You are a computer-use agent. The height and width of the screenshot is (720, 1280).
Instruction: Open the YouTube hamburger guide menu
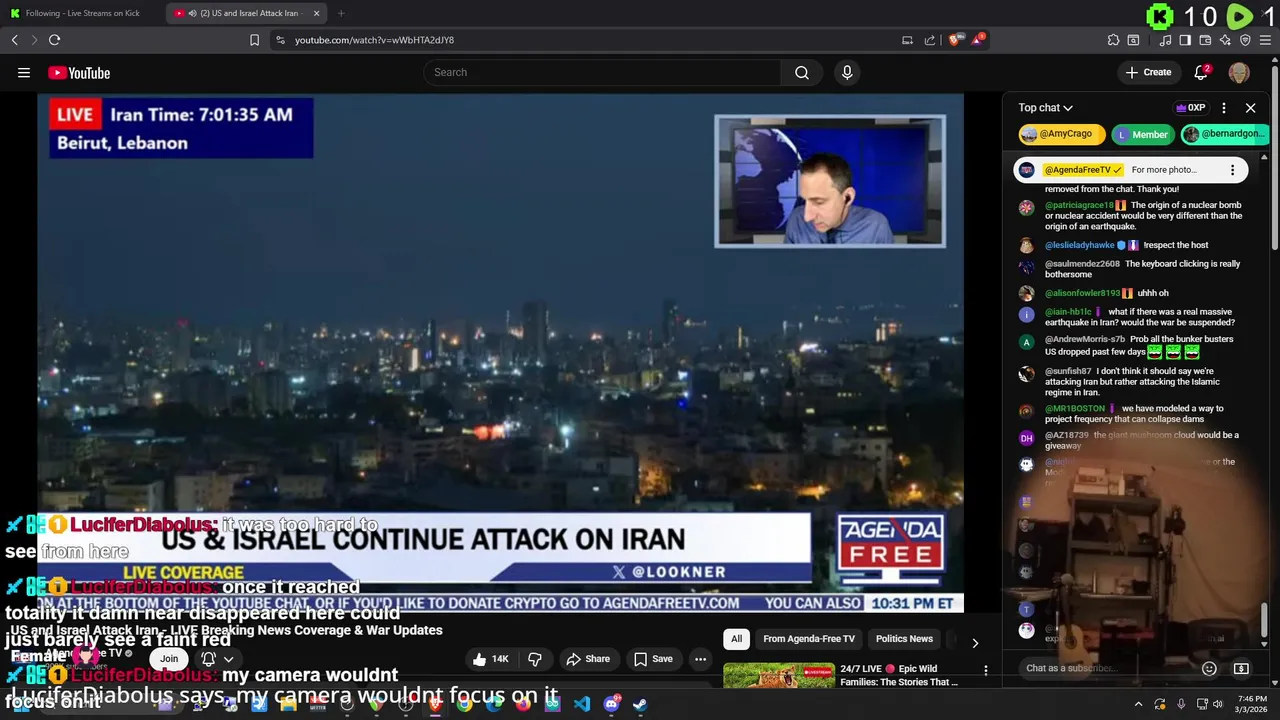24,72
